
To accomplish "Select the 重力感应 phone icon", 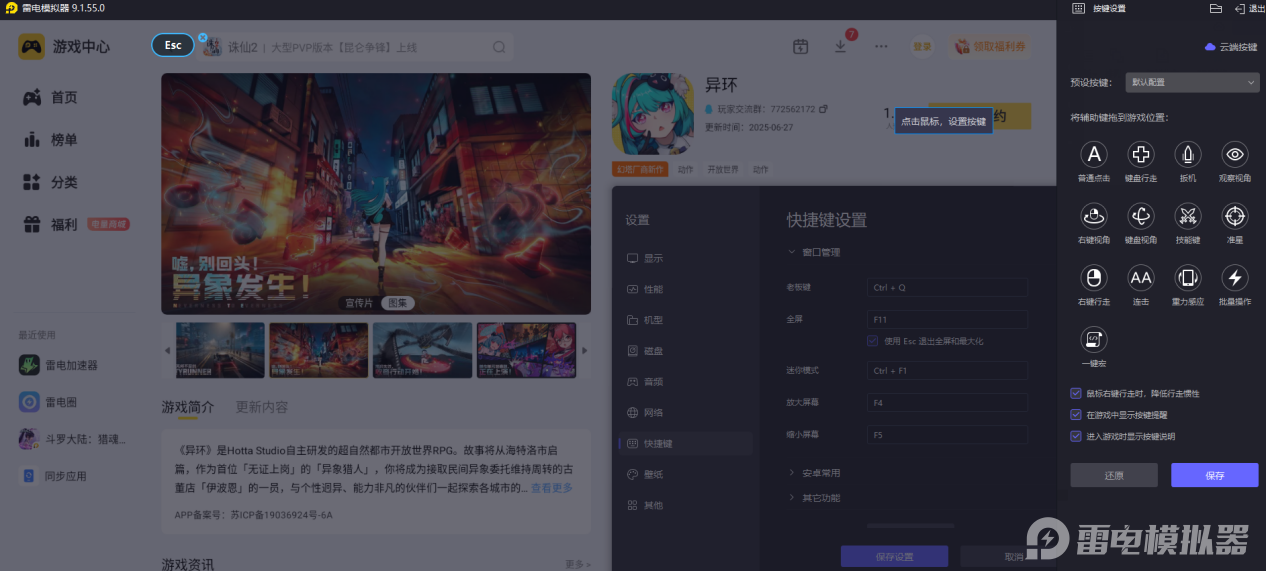I will (x=1188, y=277).
